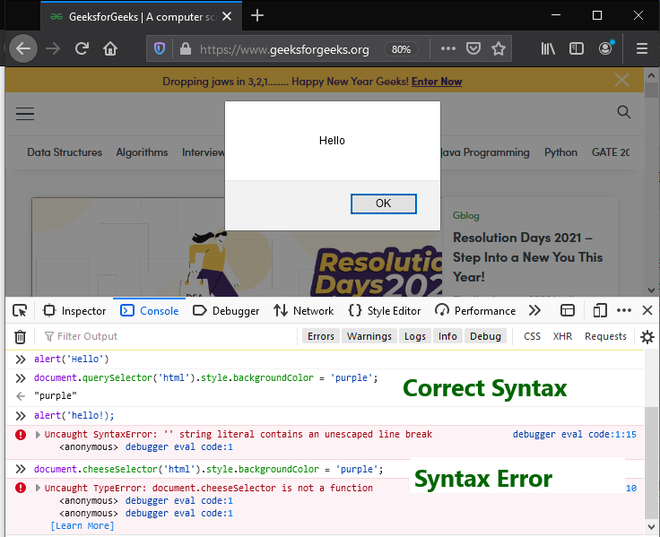Open the Performance tab
This screenshot has width=660, height=537.
(x=475, y=311)
